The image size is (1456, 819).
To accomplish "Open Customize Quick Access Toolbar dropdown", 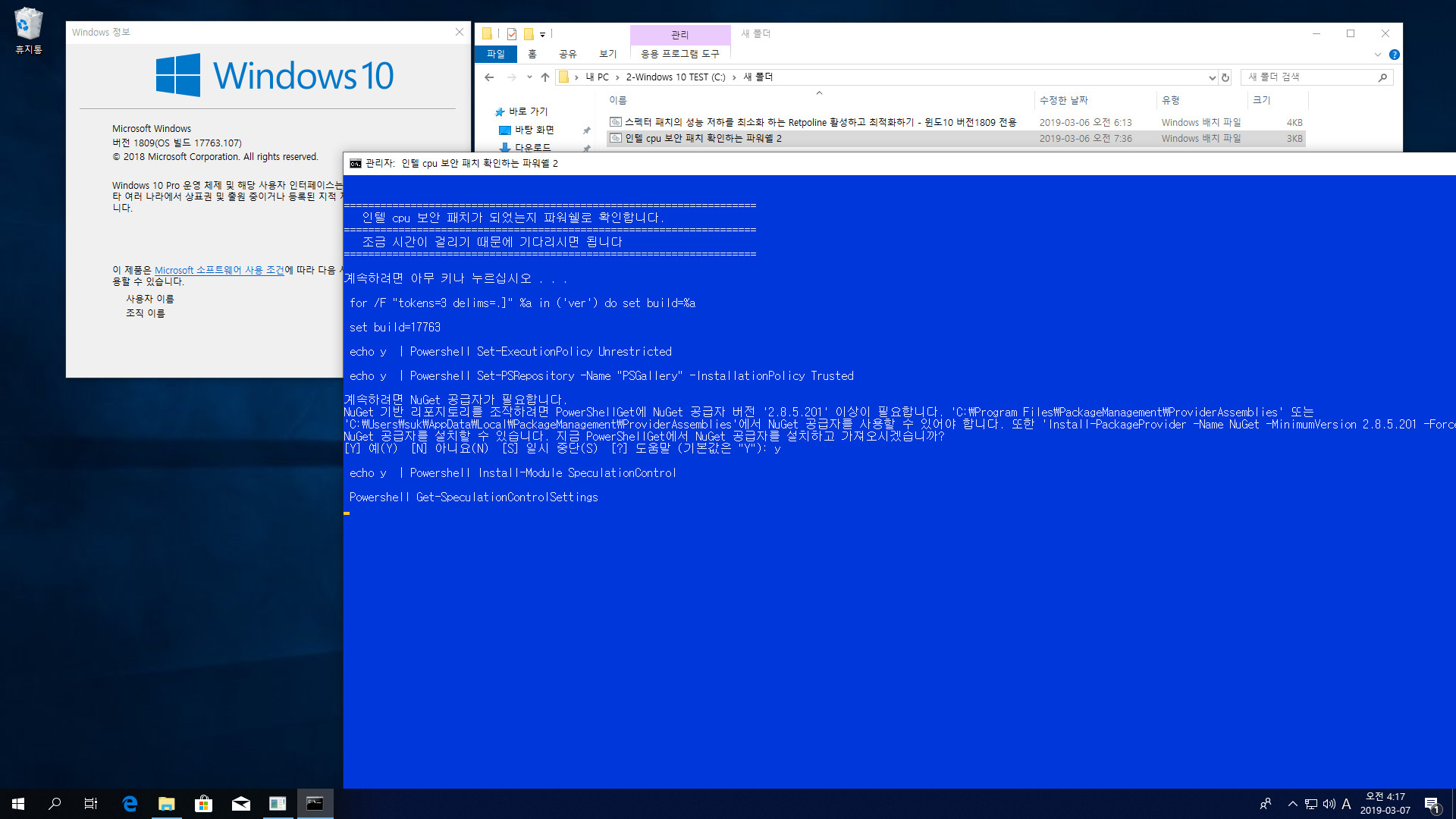I will click(542, 34).
